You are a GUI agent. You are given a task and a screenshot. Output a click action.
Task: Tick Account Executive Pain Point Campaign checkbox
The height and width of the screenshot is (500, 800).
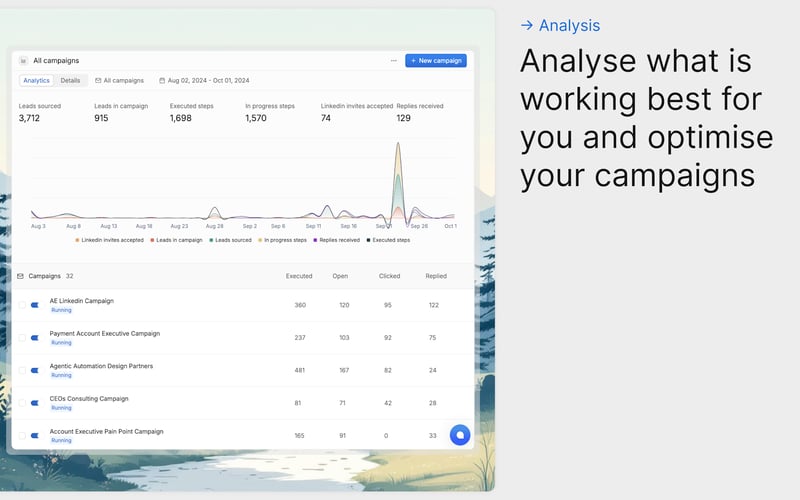click(x=22, y=436)
